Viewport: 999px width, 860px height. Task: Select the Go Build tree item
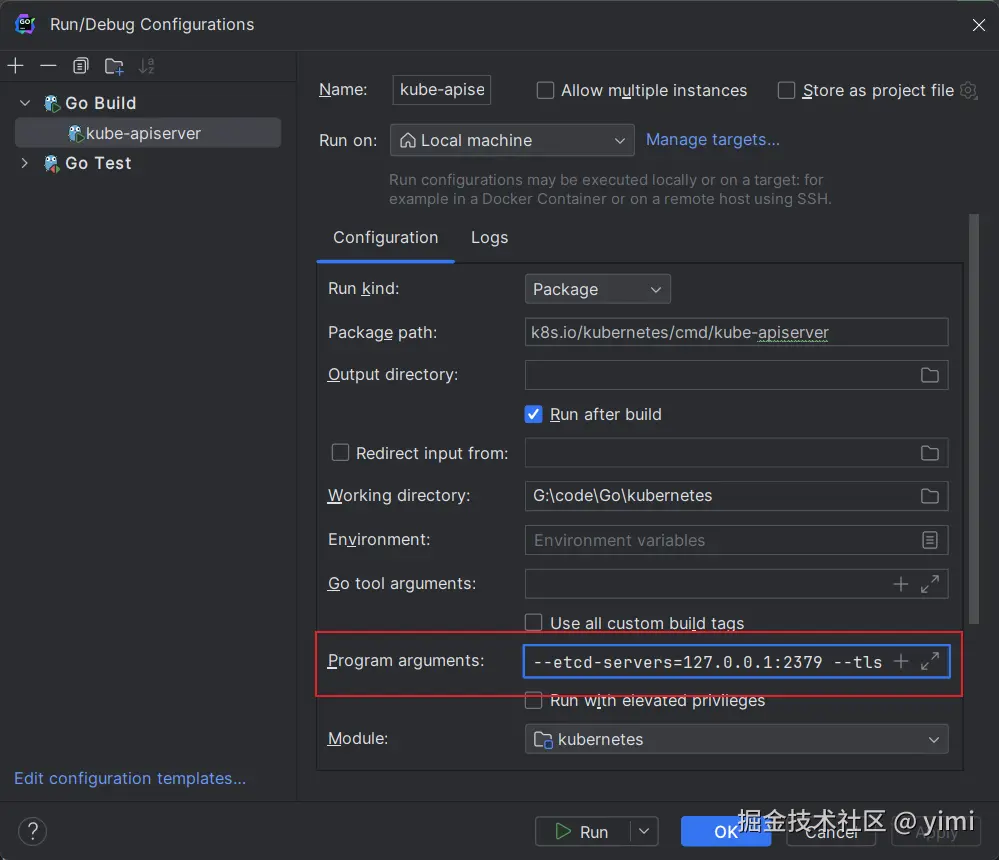coord(100,103)
